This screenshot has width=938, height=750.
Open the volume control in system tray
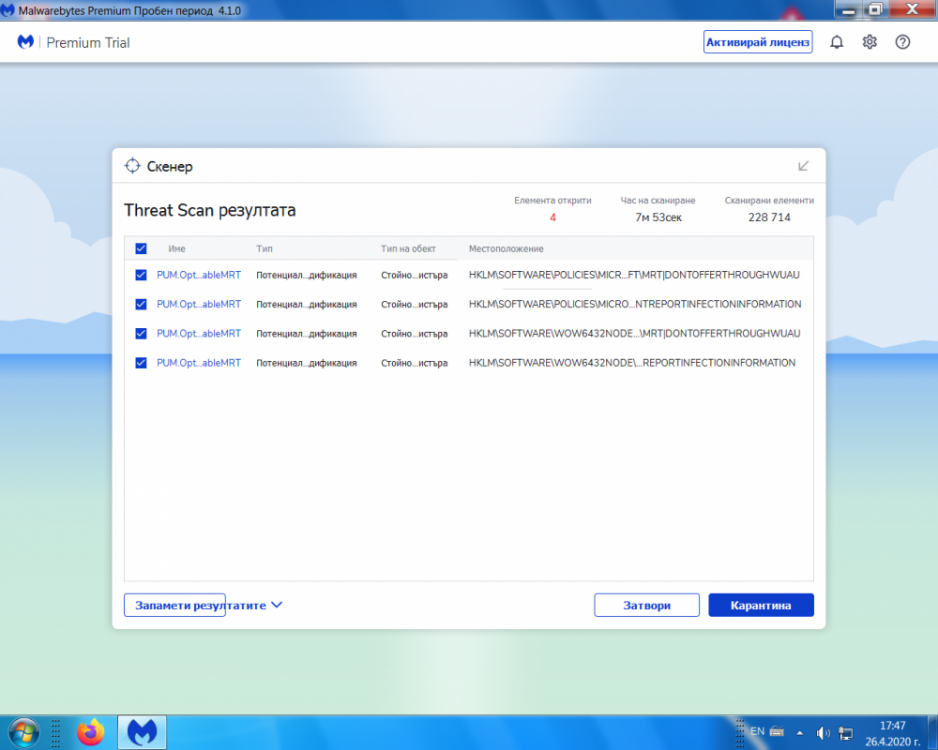pos(823,733)
